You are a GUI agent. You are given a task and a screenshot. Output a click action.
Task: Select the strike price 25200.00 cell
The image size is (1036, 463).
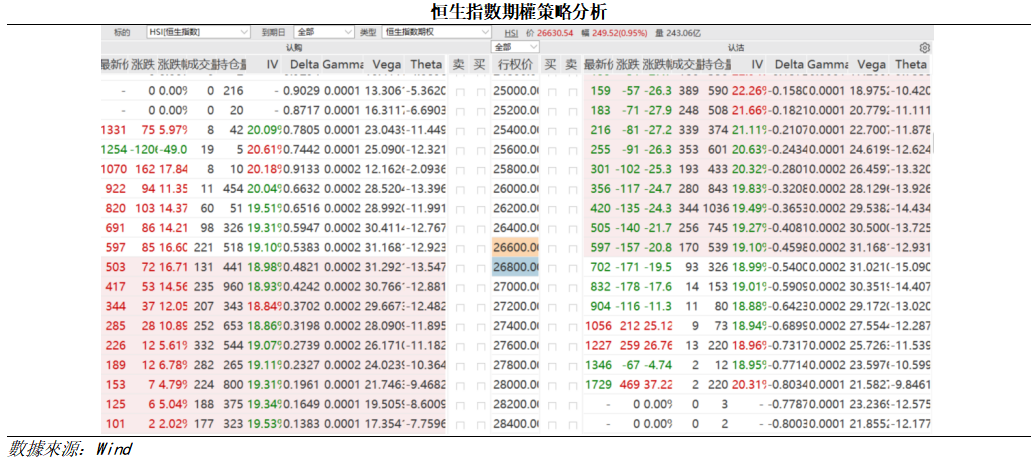click(x=515, y=111)
